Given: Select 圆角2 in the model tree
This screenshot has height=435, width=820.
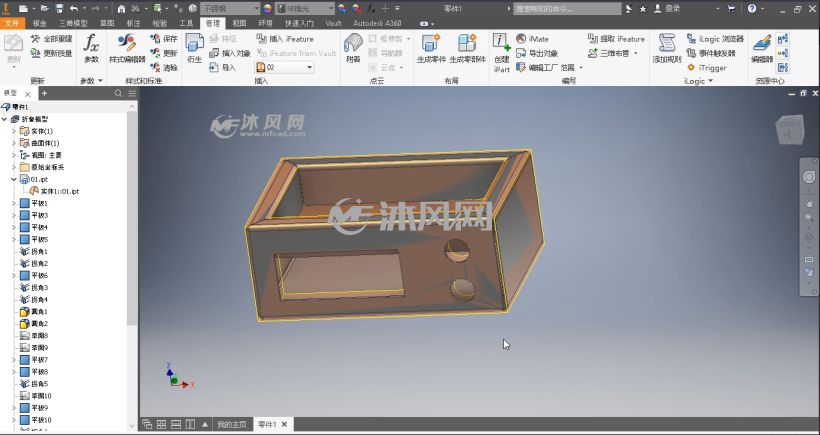Looking at the screenshot, I should click(33, 324).
